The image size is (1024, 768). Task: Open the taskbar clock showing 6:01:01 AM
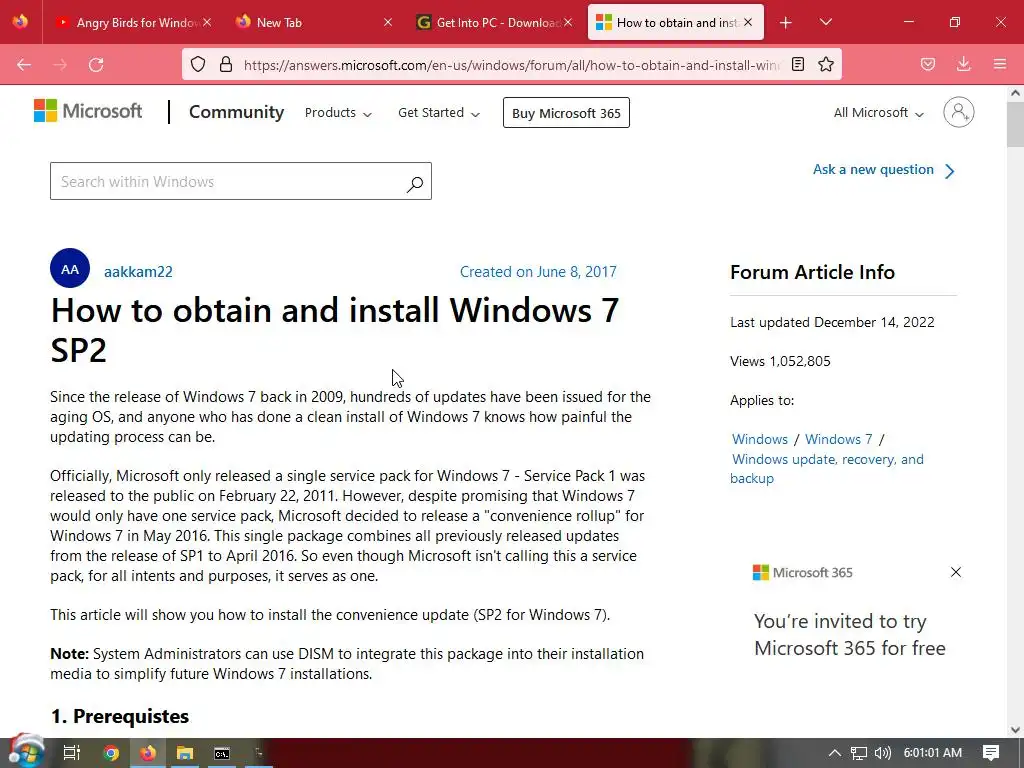933,753
